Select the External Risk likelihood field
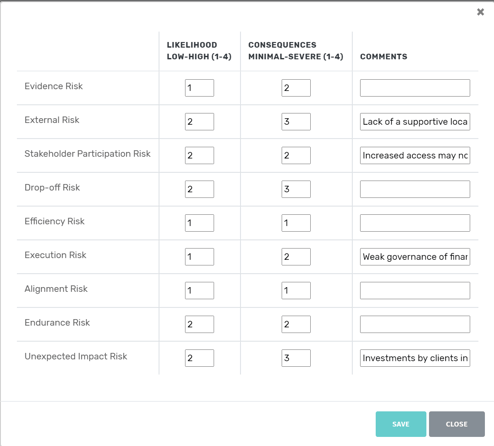Screen dimensions: 494x446 [x=199, y=122]
